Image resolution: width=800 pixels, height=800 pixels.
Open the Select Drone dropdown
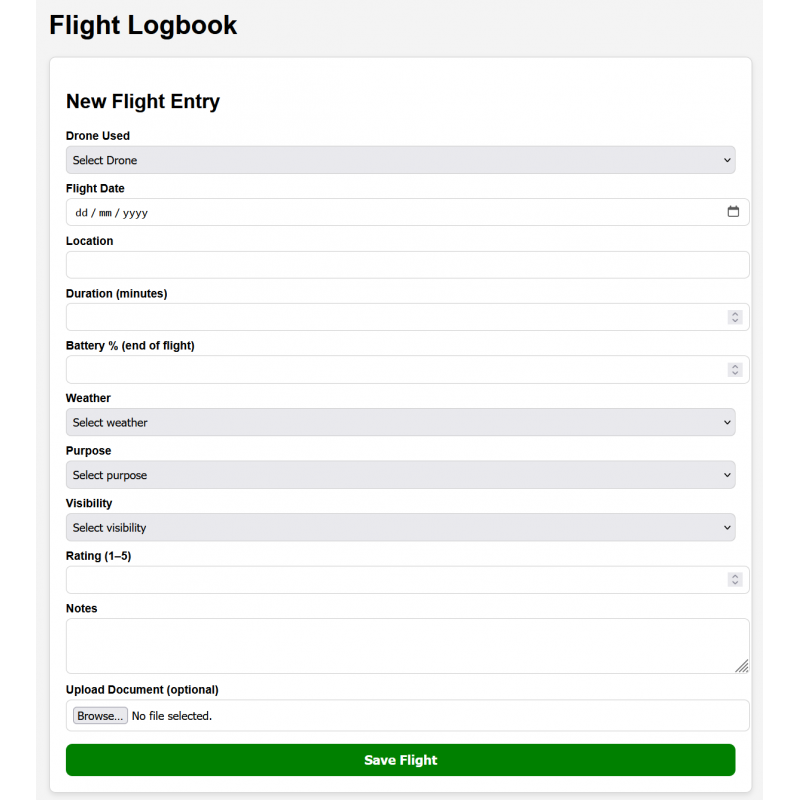tap(400, 160)
